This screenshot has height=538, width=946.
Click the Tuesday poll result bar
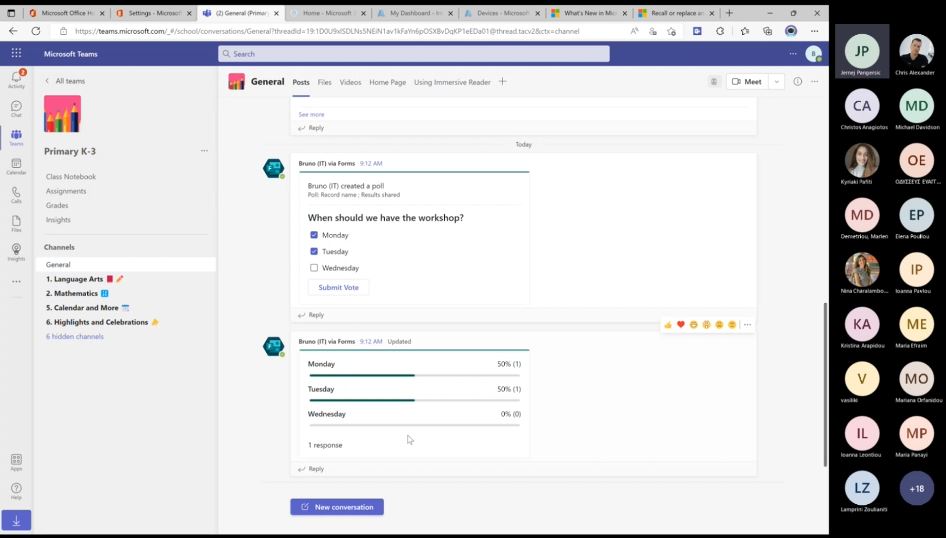tap(414, 399)
